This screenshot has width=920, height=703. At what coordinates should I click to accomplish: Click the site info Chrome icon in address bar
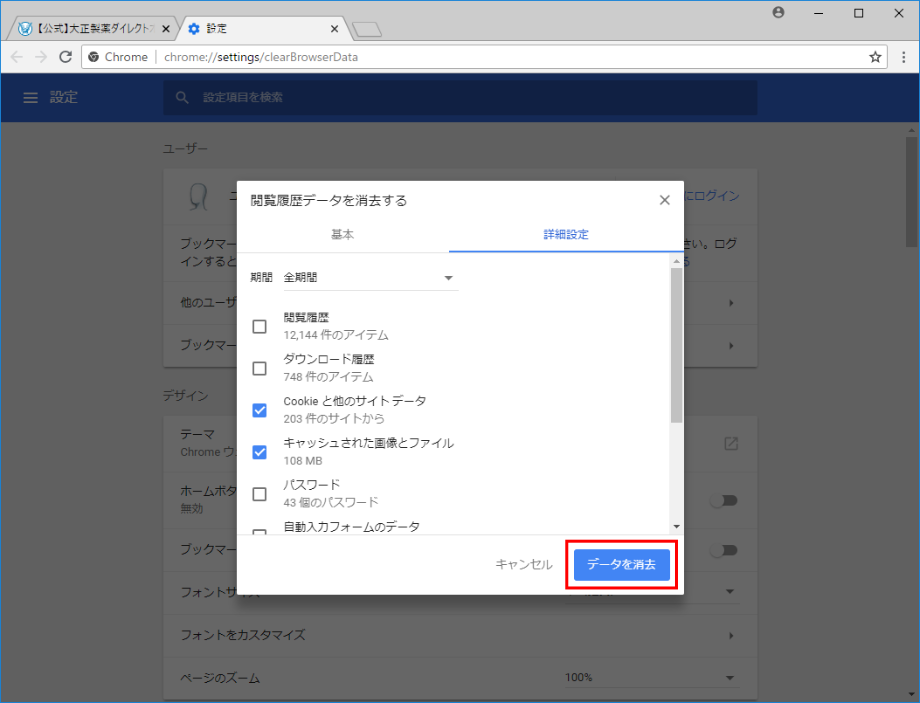tap(93, 57)
